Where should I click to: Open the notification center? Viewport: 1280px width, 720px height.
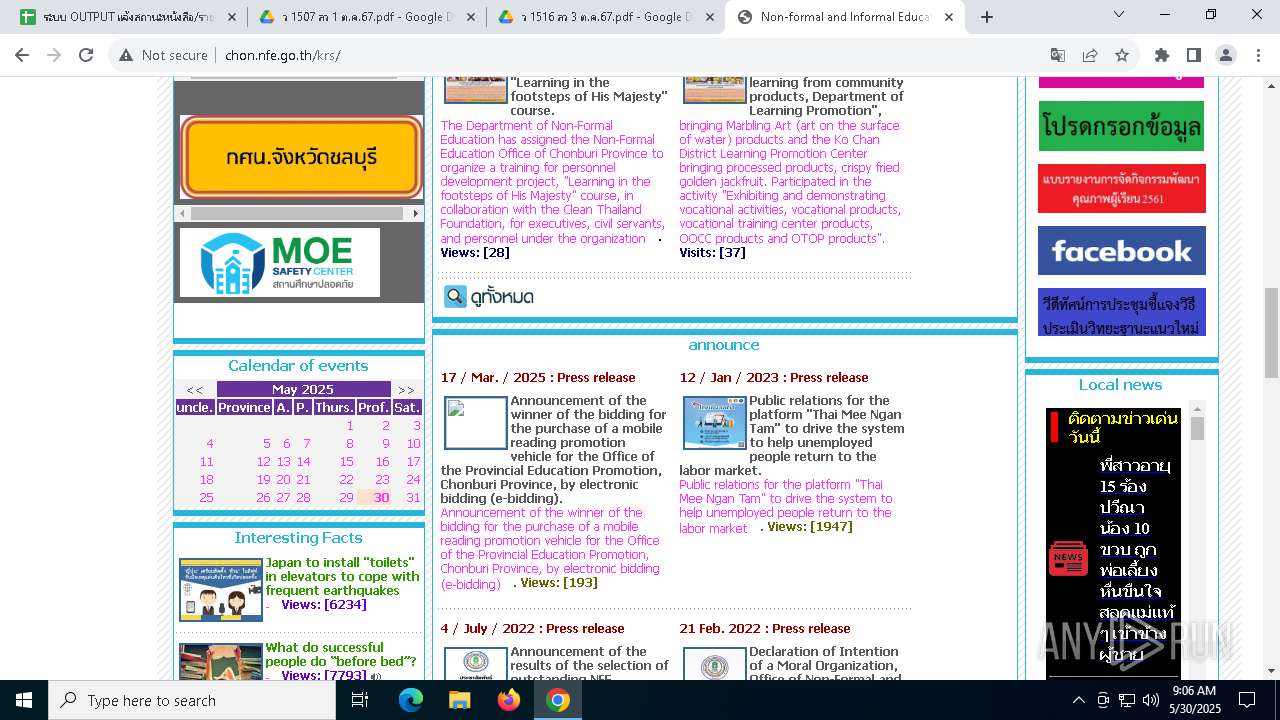pos(1247,700)
